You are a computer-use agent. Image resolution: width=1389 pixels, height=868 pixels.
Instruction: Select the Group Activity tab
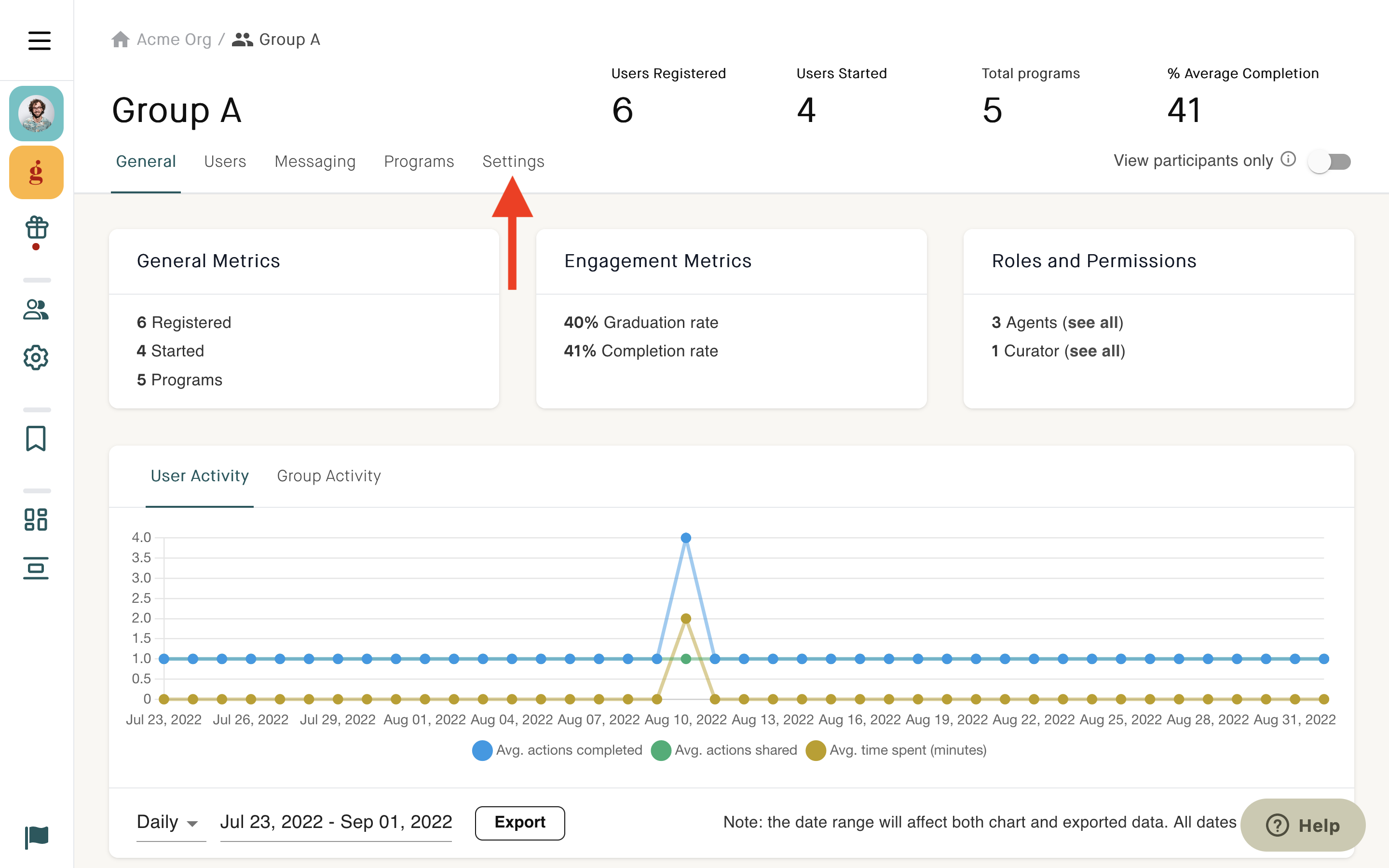[329, 476]
